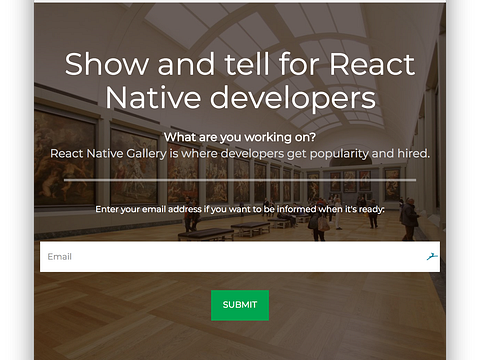Screen dimensions: 480x360
Task: Click the autofill icon in the Email field
Action: click(x=432, y=256)
